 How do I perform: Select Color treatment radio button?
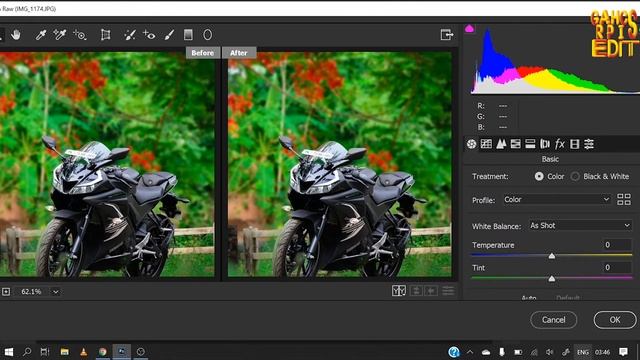tap(539, 176)
